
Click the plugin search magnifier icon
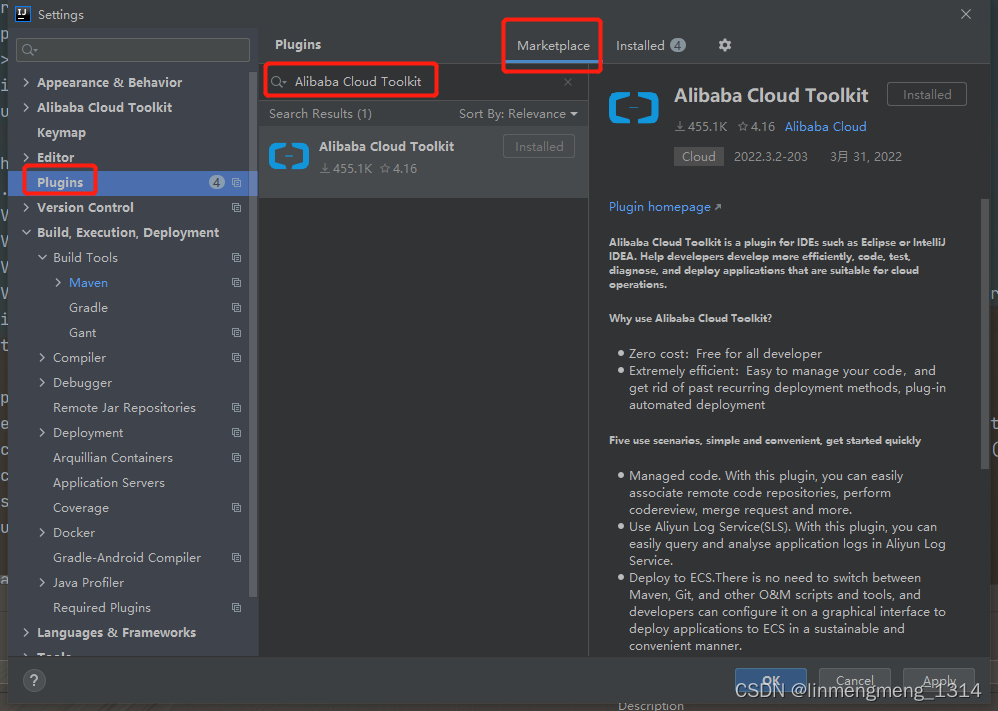click(x=278, y=82)
